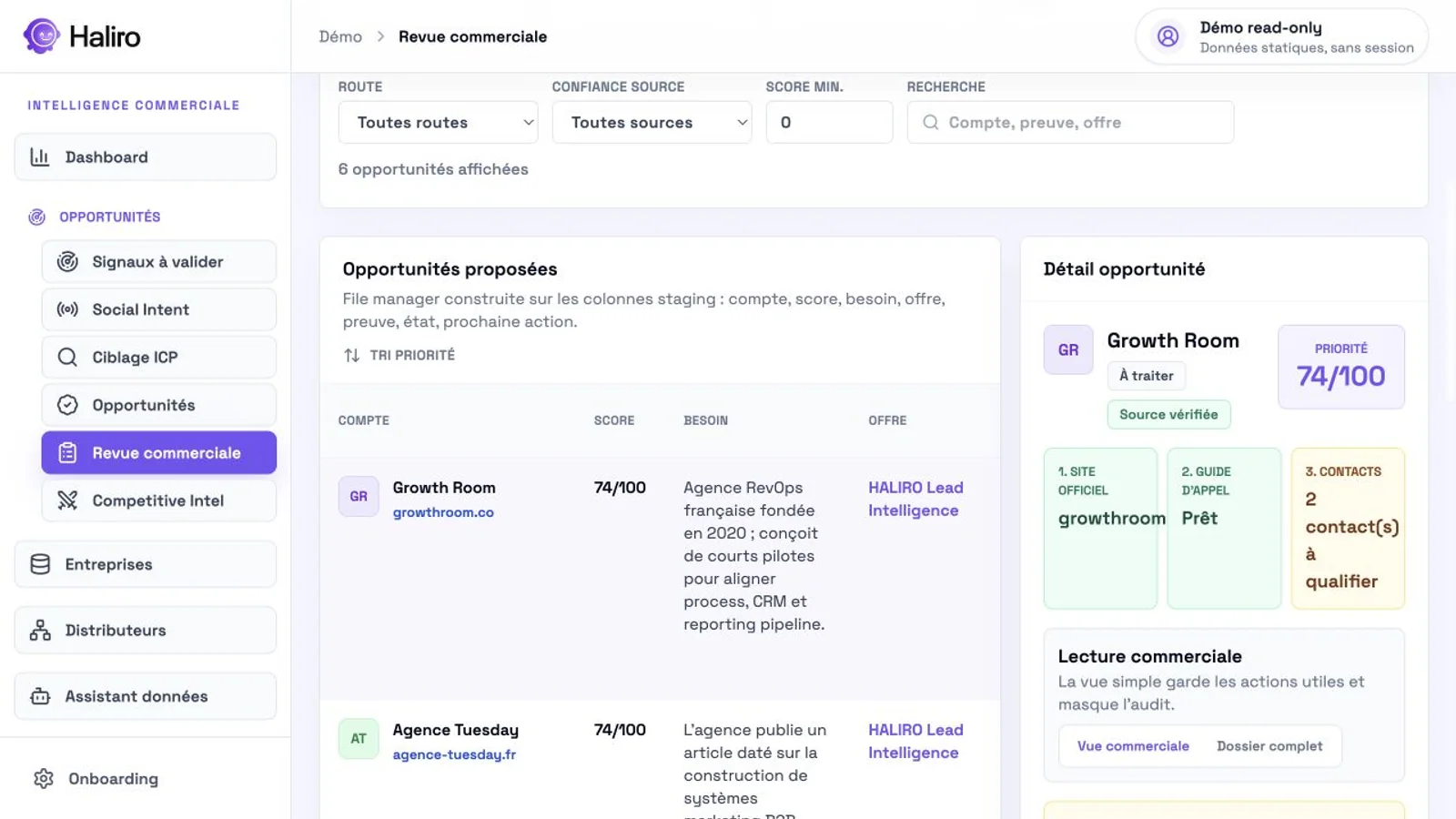Click the Score column header
Image resolution: width=1456 pixels, height=819 pixels.
(x=614, y=420)
